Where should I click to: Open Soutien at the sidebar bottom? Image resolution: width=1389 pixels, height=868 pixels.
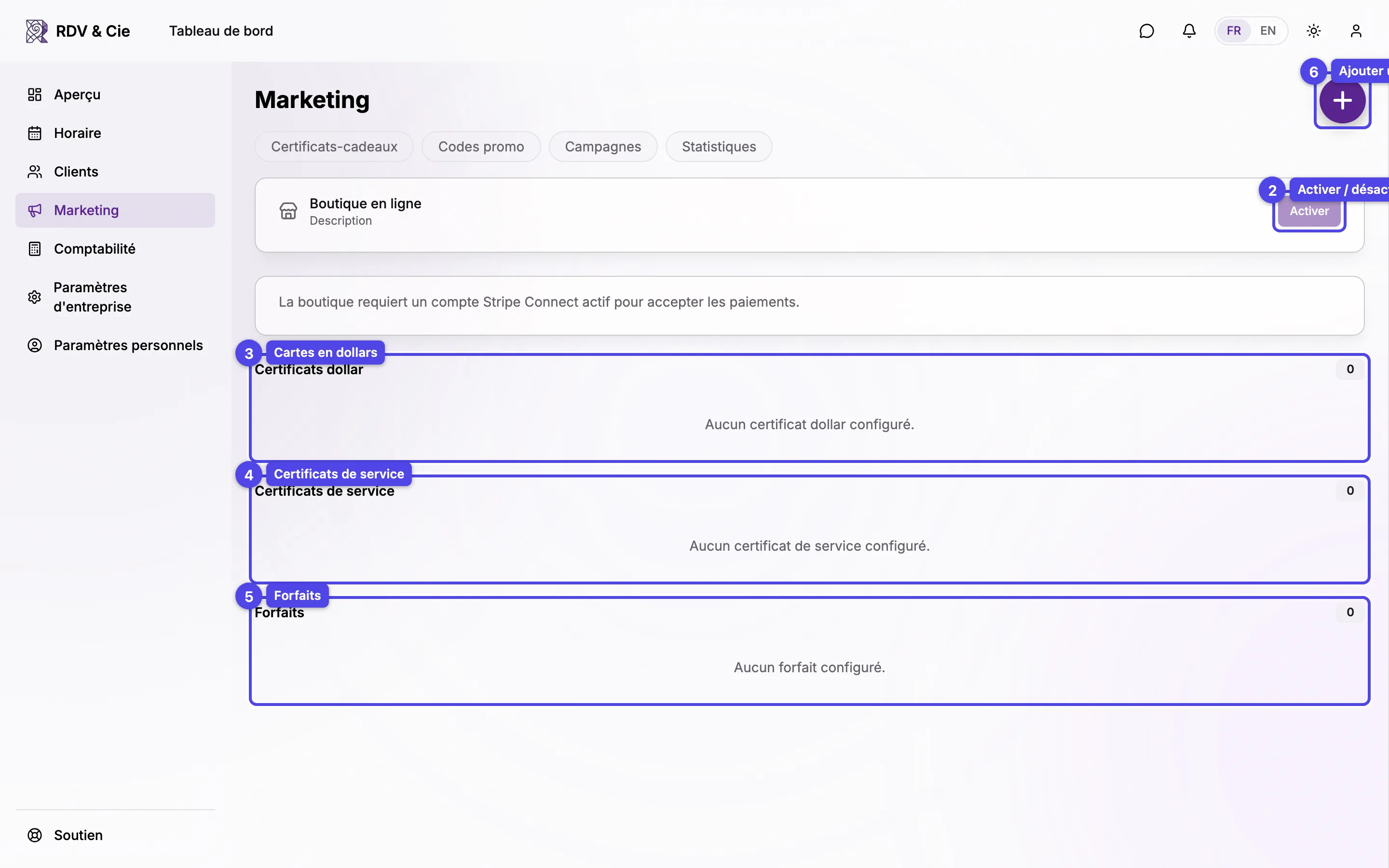[115, 835]
